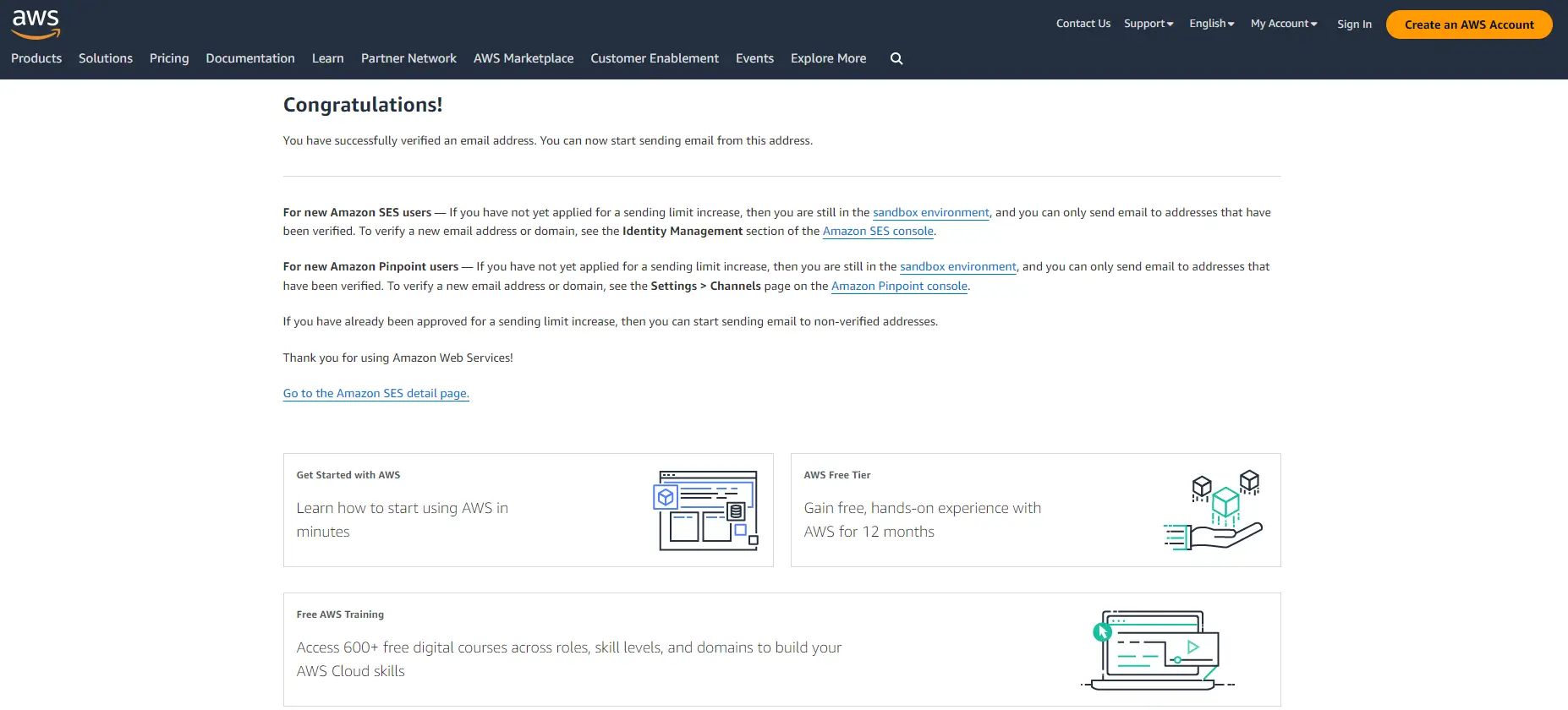
Task: Open the English language dropdown
Action: (x=1212, y=24)
